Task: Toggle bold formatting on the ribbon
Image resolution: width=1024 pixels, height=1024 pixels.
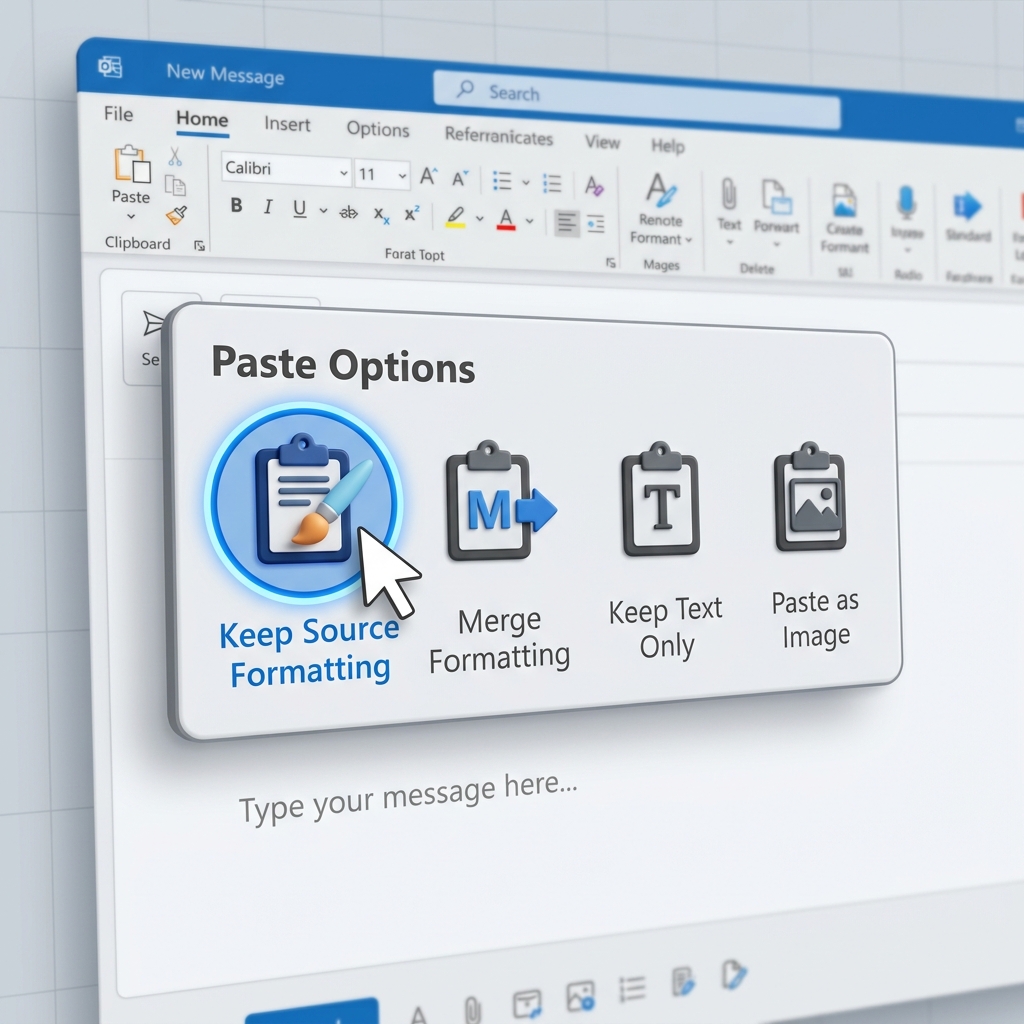Action: point(236,207)
